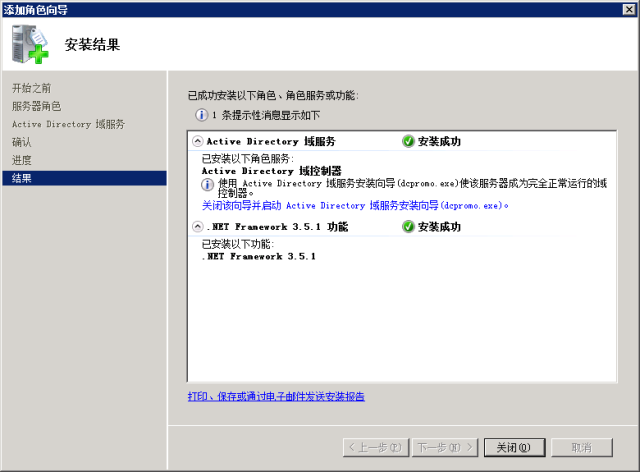Click .NET Framework 3.5.1 installed feature text
Image resolution: width=640 pixels, height=472 pixels.
[258, 256]
